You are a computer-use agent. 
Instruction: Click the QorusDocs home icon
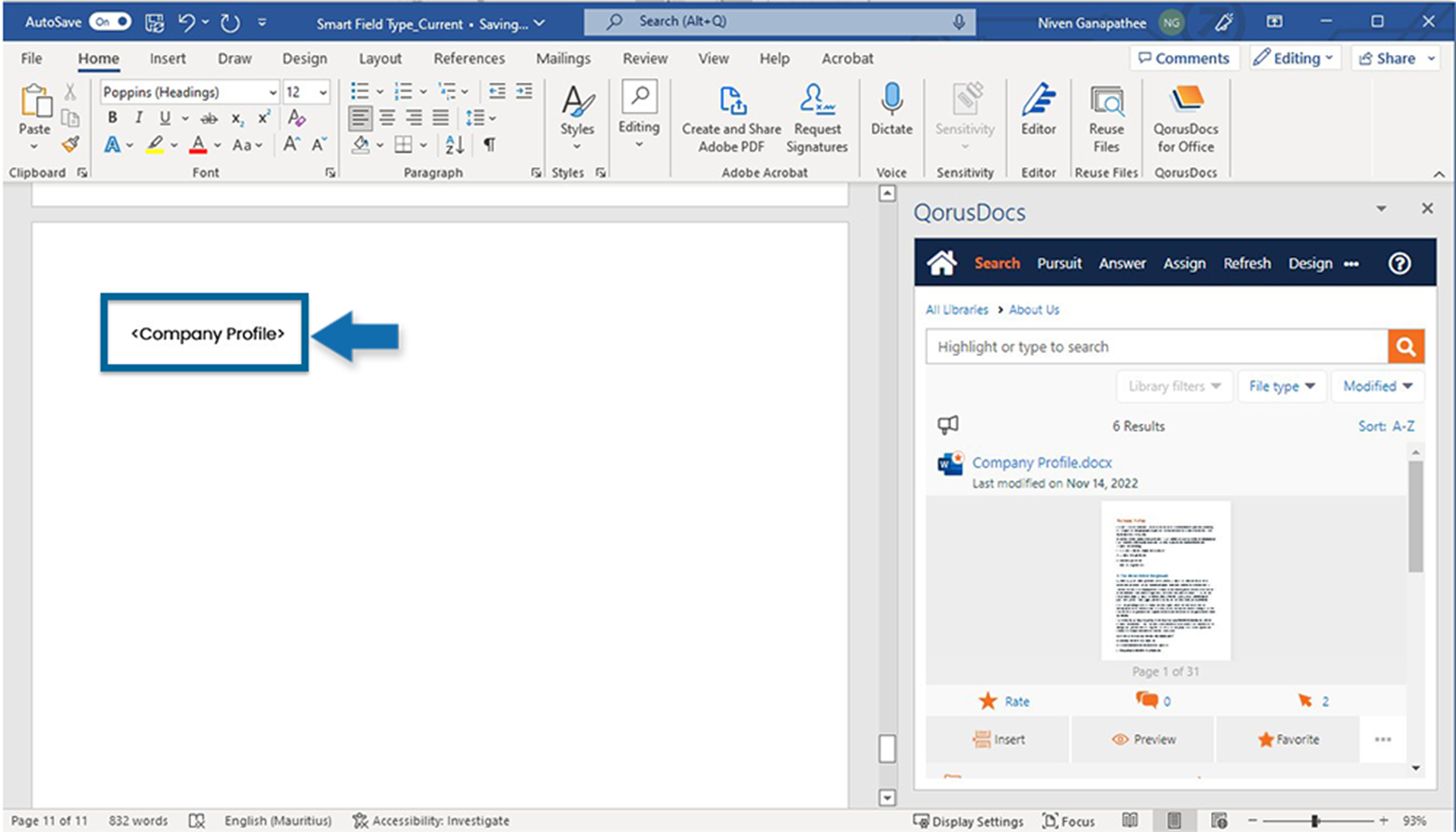tap(941, 264)
